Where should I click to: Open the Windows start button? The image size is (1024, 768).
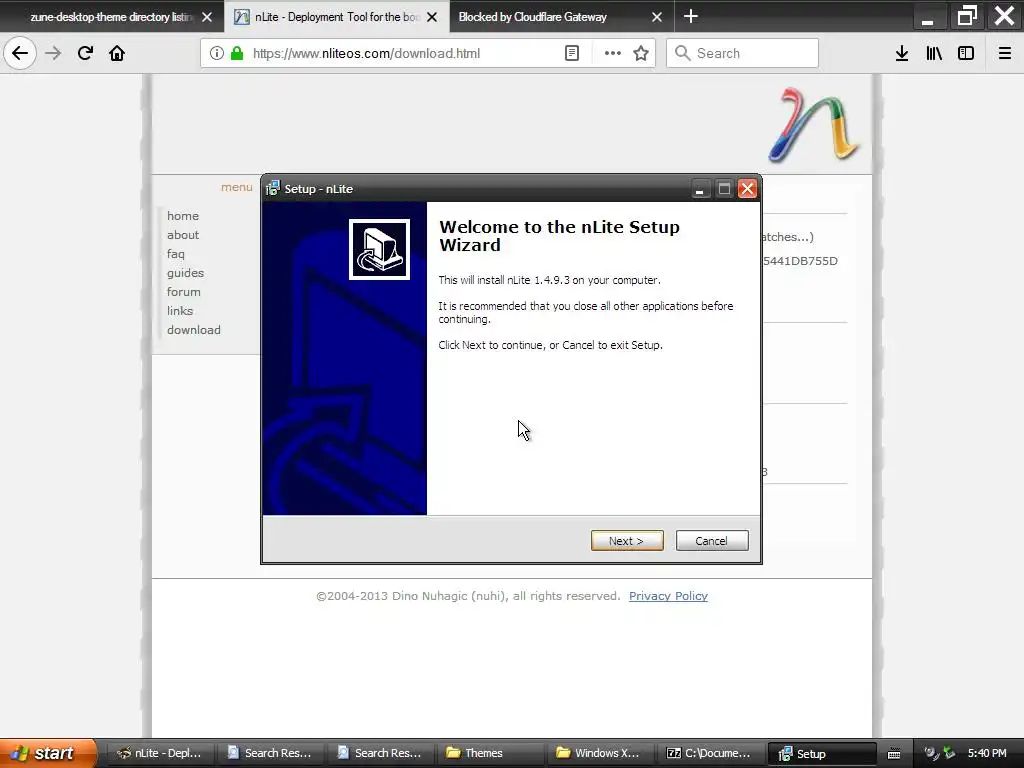pos(47,753)
